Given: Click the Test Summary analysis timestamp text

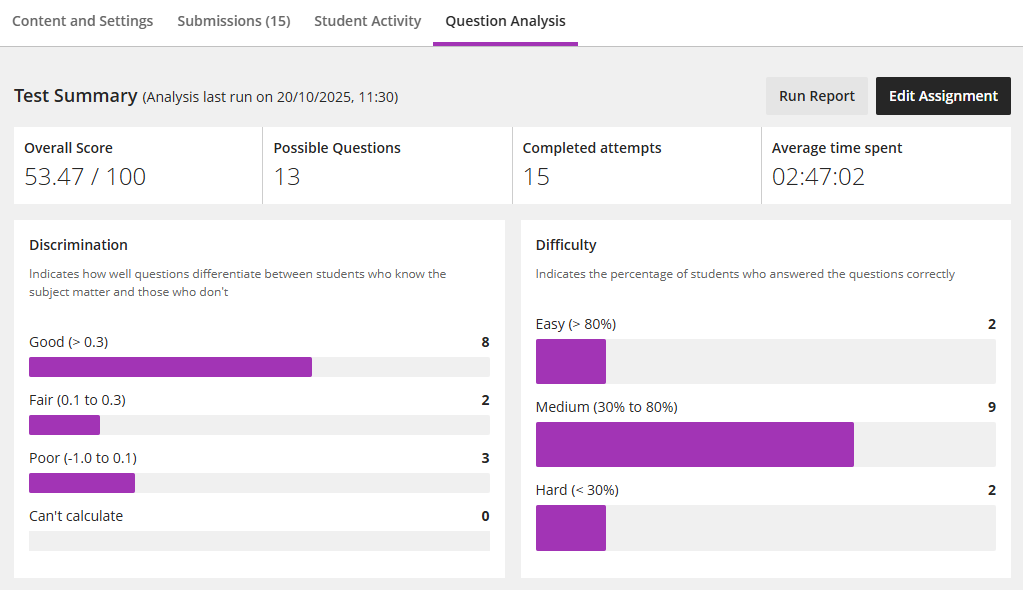Looking at the screenshot, I should [x=270, y=97].
